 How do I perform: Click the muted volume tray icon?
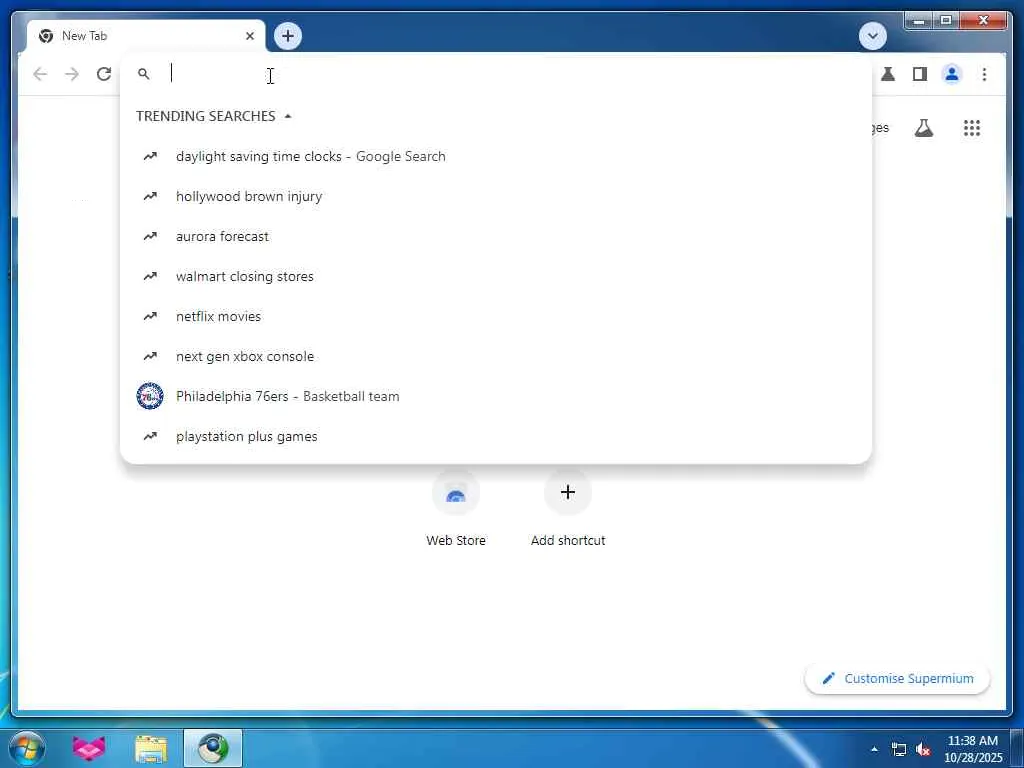[x=923, y=749]
